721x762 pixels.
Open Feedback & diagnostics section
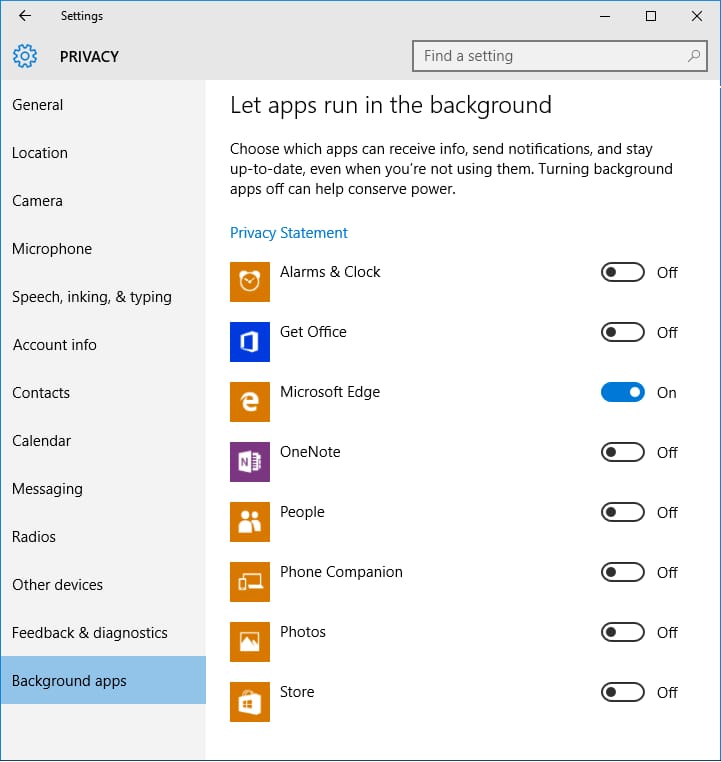point(103,633)
